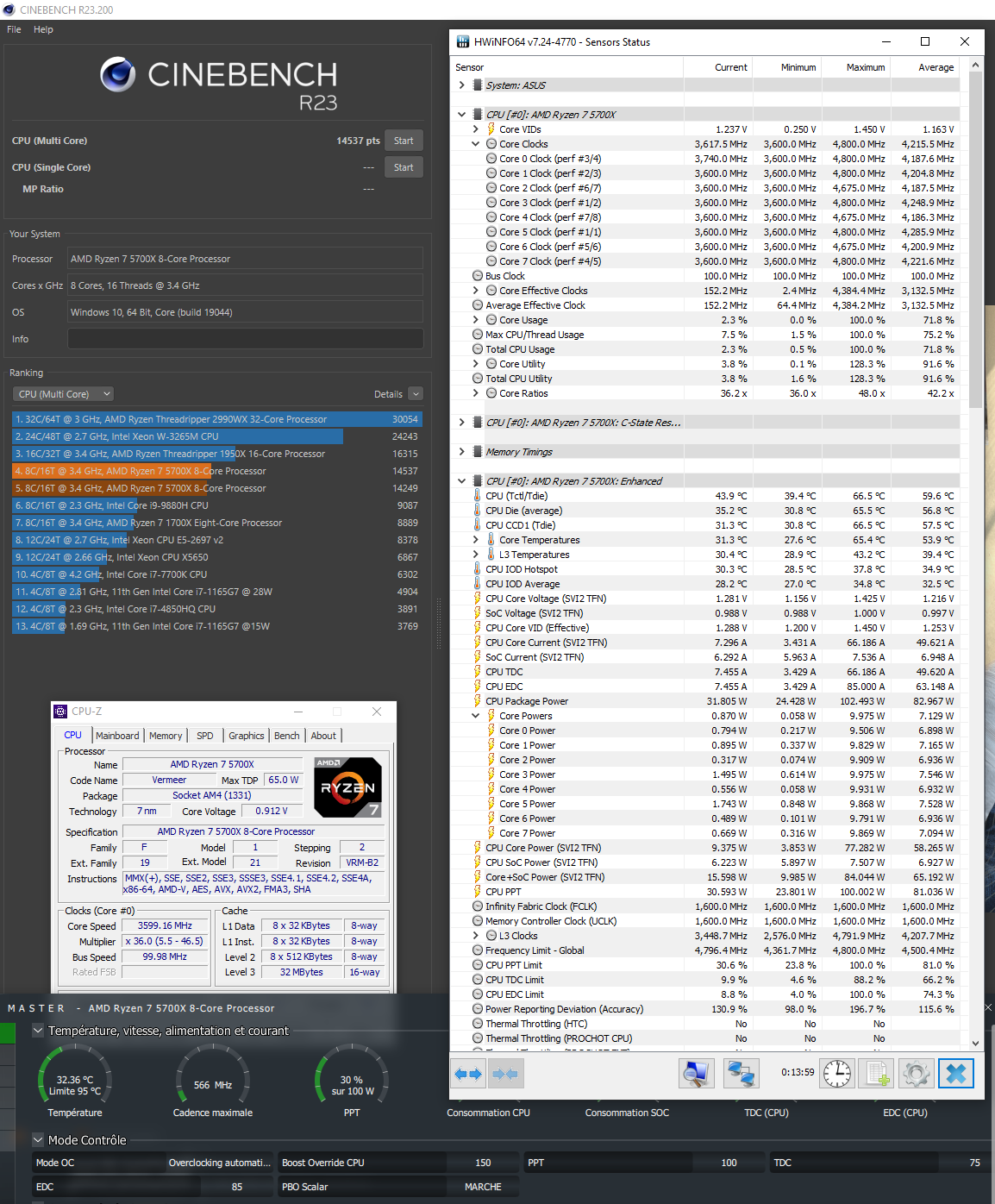Viewport: 995px width, 1204px height.
Task: Expand the System: ASUS sensor group
Action: [462, 85]
